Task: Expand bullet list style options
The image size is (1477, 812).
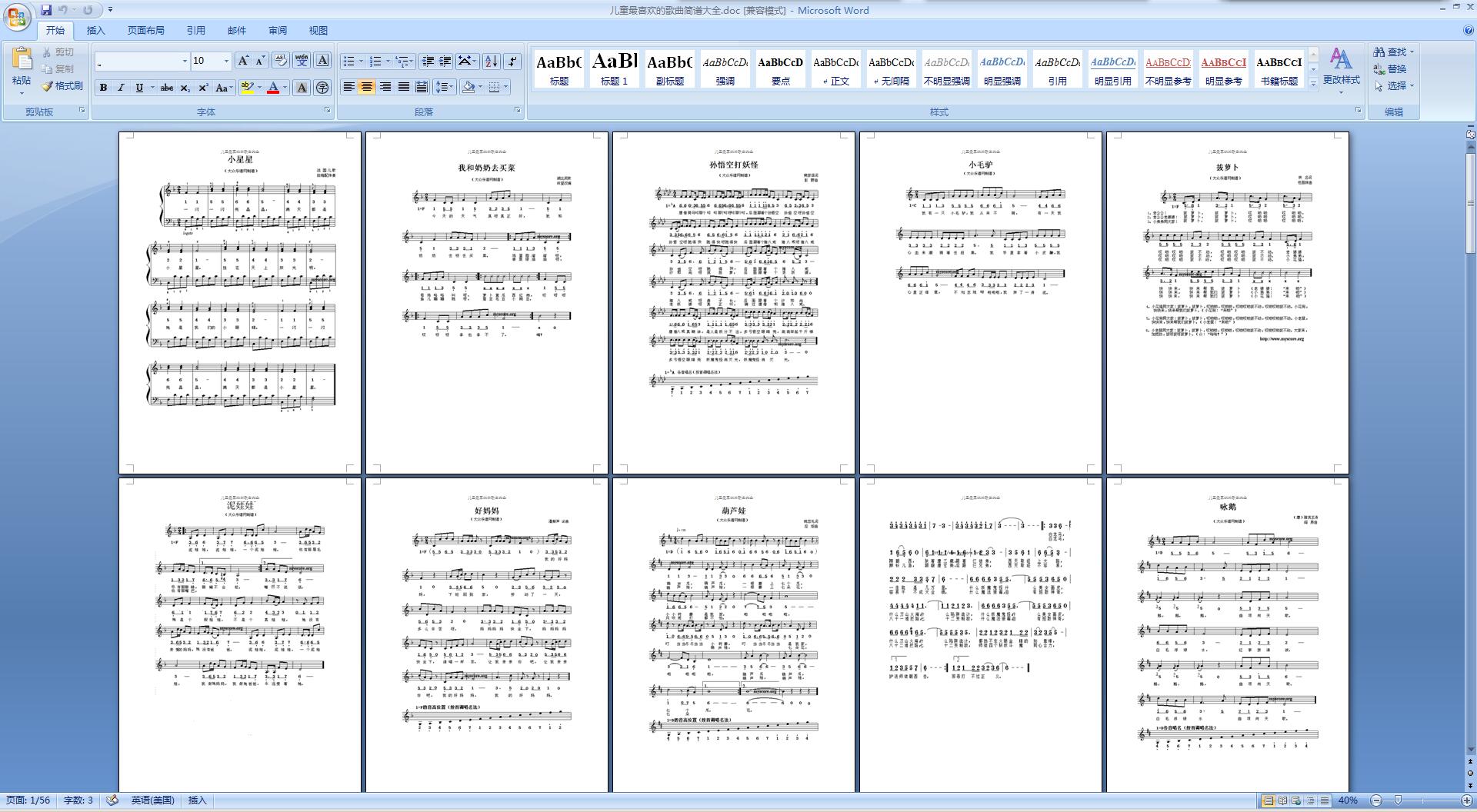Action: pos(361,61)
